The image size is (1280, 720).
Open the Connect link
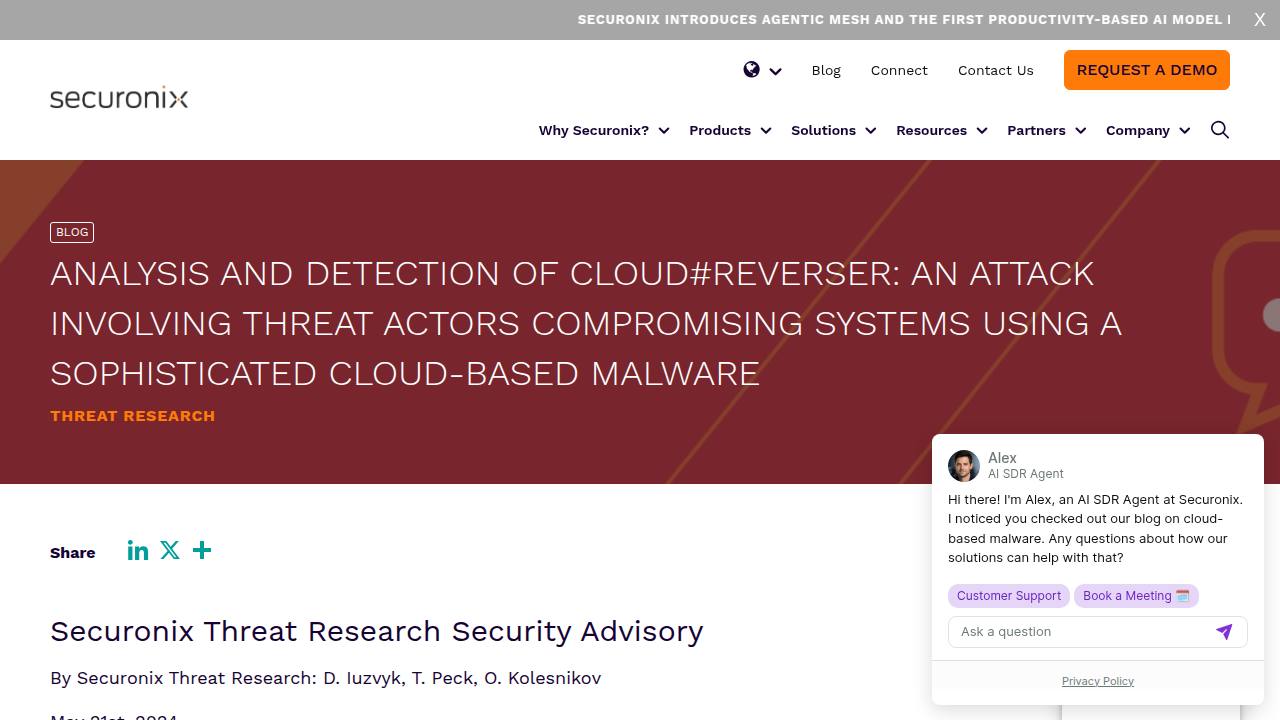pyautogui.click(x=899, y=70)
